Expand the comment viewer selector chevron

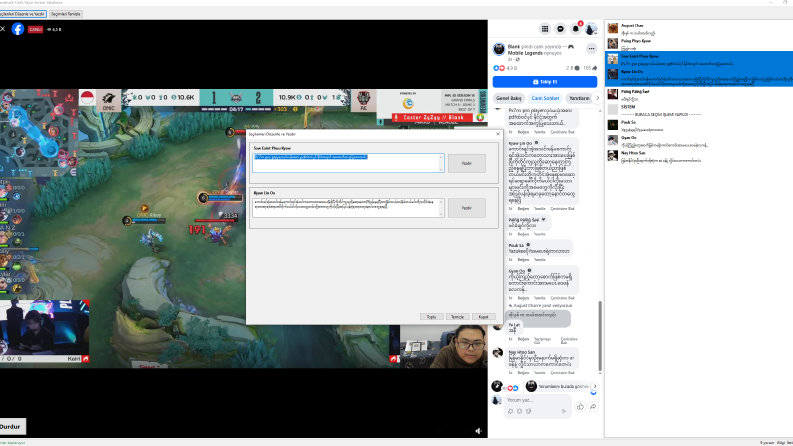595,386
